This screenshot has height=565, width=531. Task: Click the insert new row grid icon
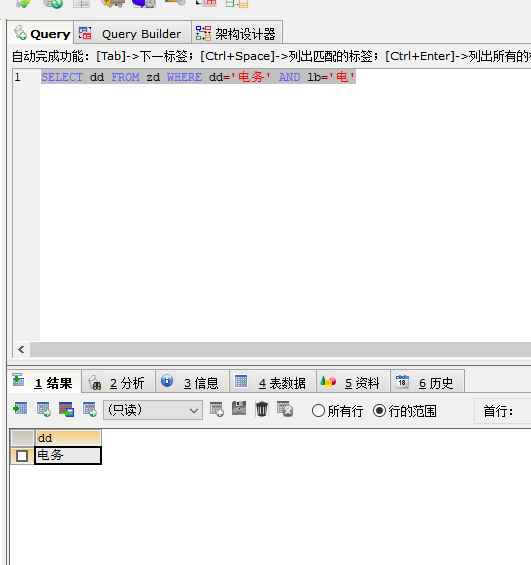pos(217,410)
